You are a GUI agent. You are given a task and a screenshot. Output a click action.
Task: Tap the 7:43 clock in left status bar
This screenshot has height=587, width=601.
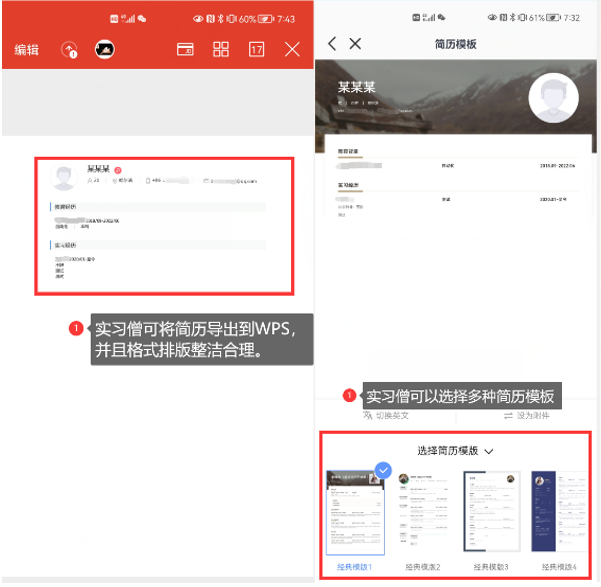[286, 19]
